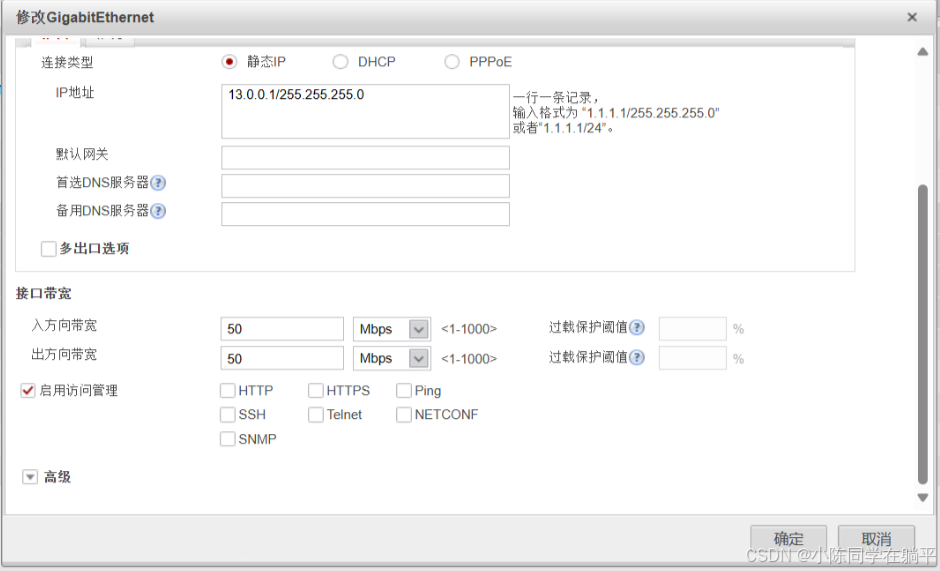The width and height of the screenshot is (940, 571).
Task: Click the 入方向带宽 value field
Action: tap(282, 329)
